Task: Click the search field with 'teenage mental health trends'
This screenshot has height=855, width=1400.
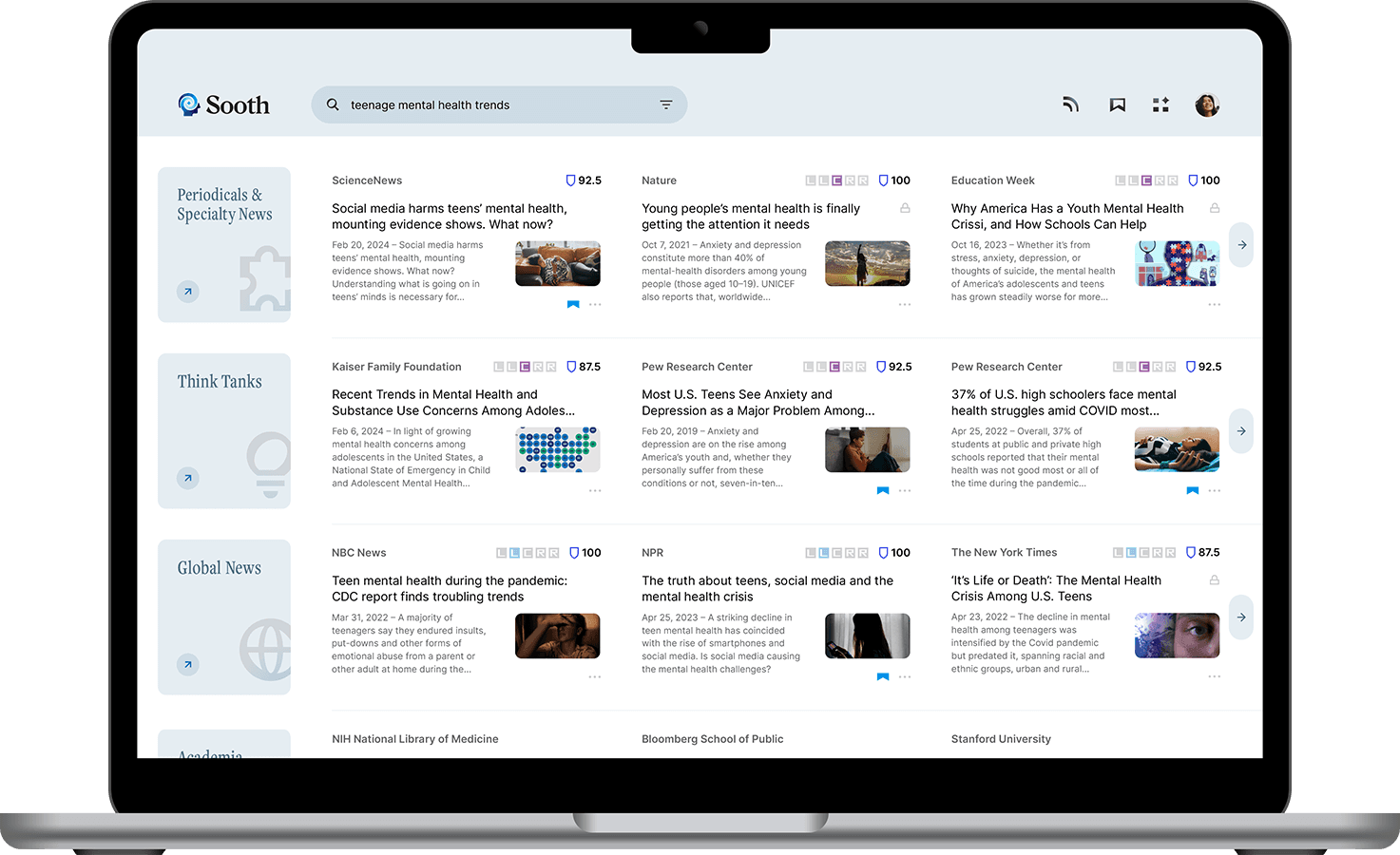Action: (x=499, y=104)
